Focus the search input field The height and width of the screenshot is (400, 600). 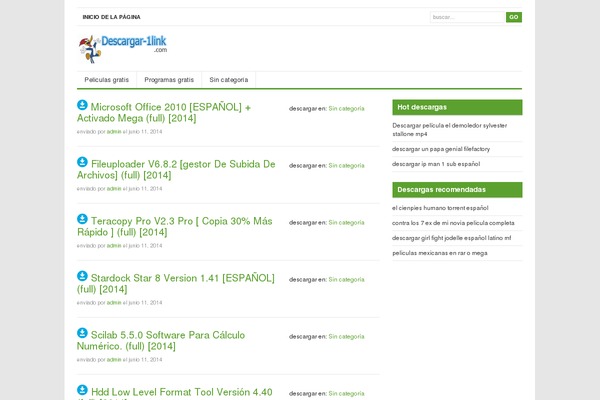click(x=466, y=17)
